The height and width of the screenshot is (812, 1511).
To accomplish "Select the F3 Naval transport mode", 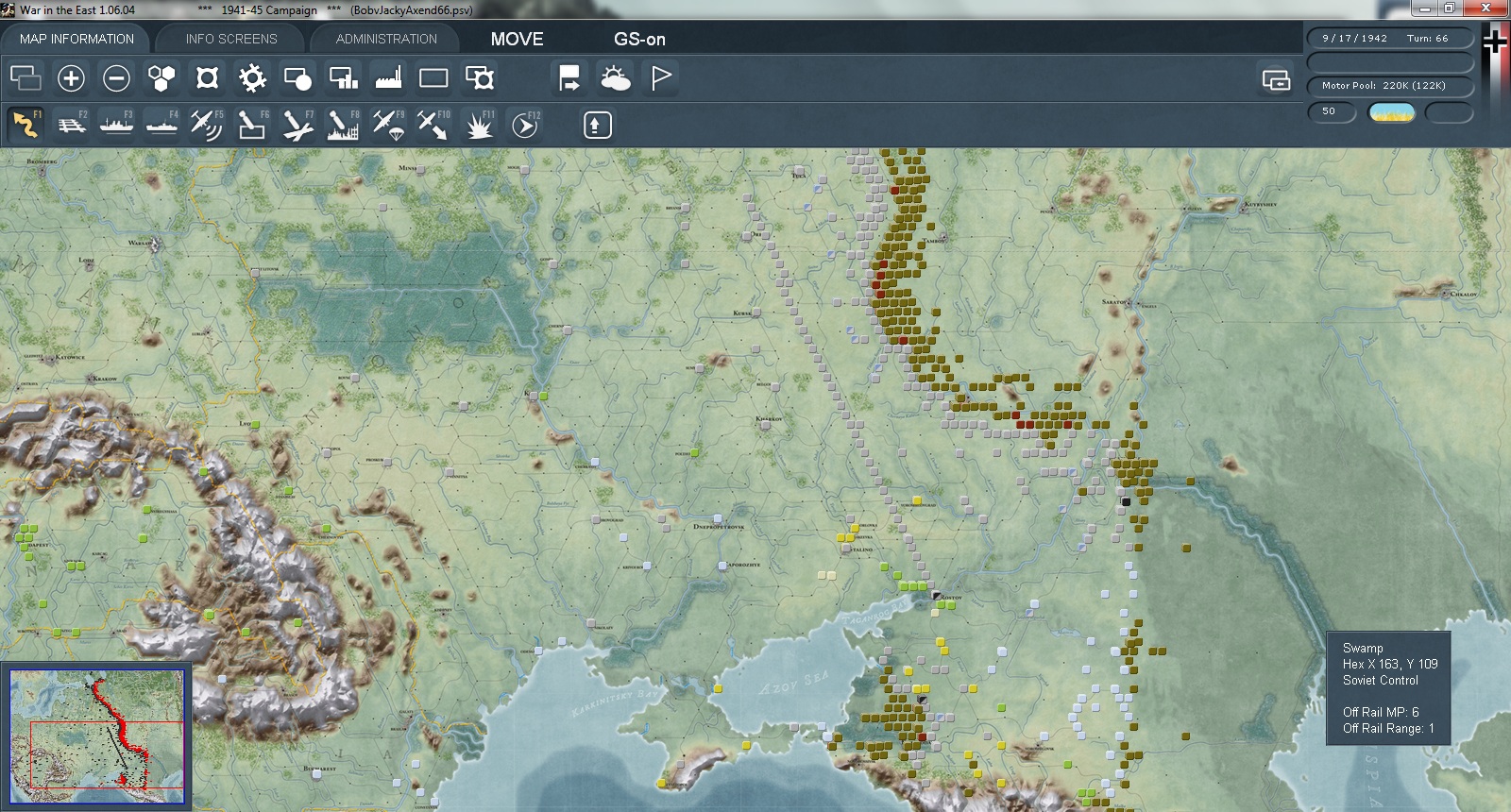I will (116, 125).
